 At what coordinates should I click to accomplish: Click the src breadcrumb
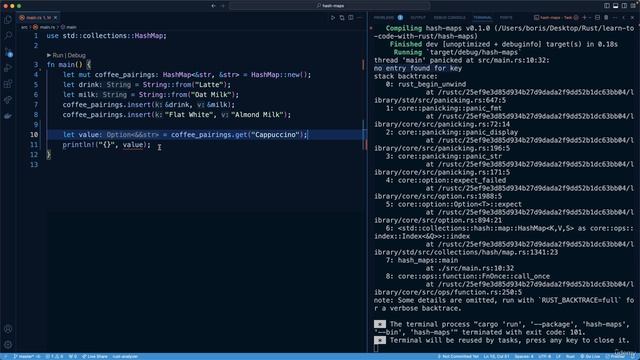tap(24, 27)
